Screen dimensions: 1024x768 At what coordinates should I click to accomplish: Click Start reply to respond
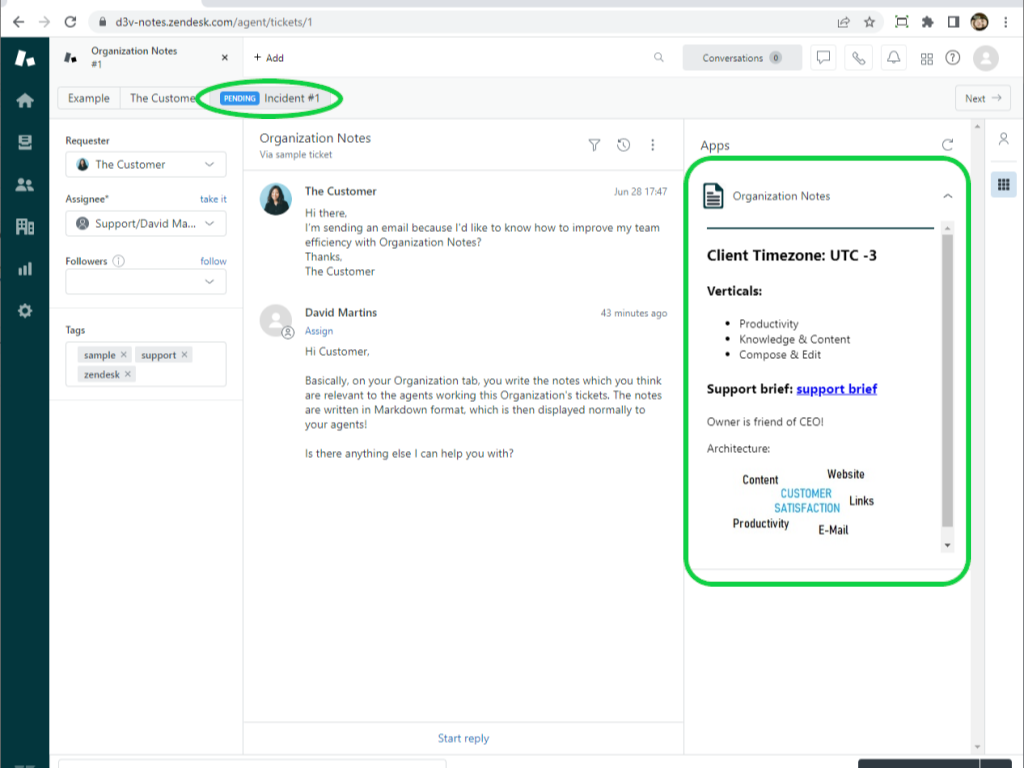click(x=463, y=738)
